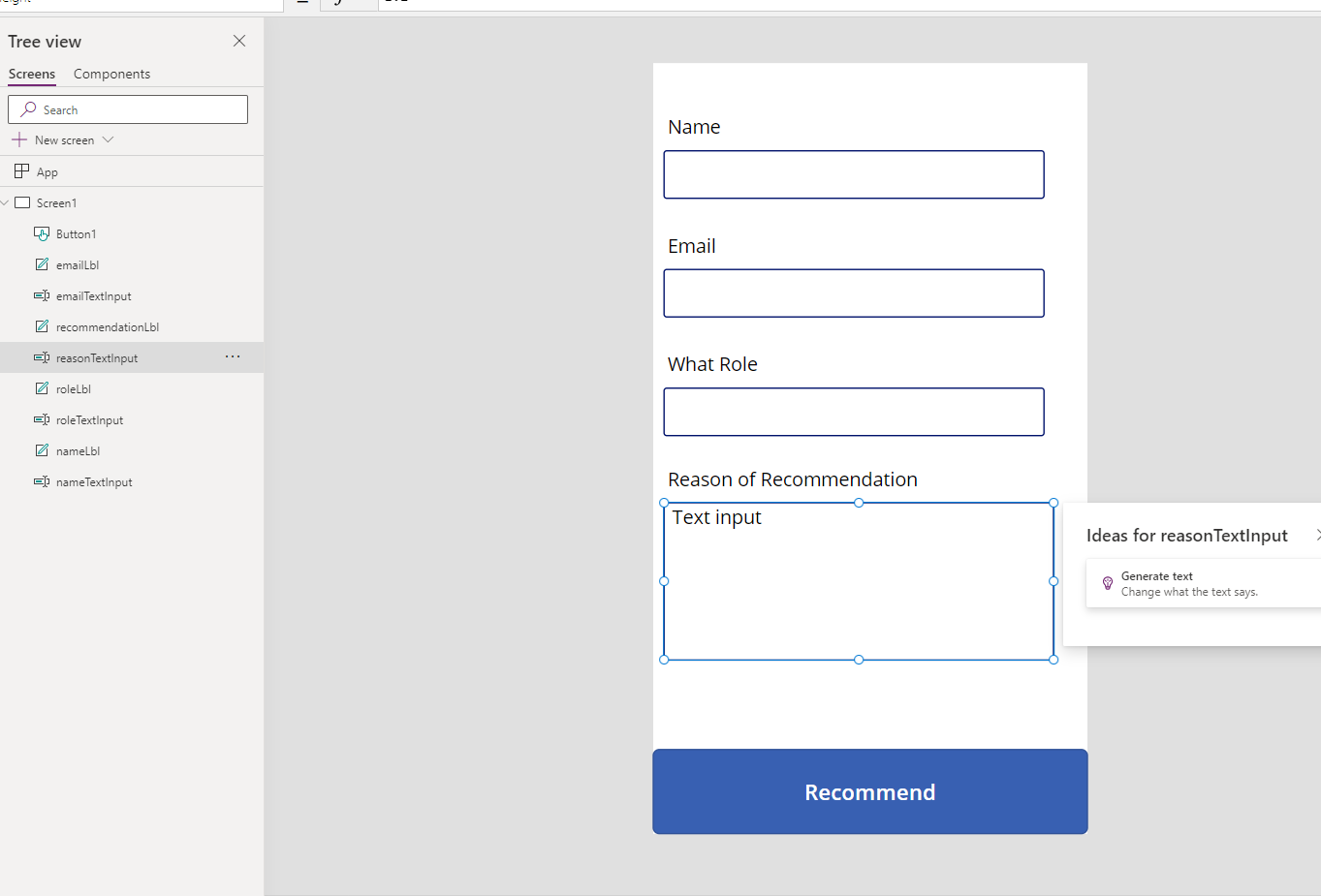Click the lightbulb icon beside Generate text
Viewport: 1321px width, 896px height.
point(1108,583)
